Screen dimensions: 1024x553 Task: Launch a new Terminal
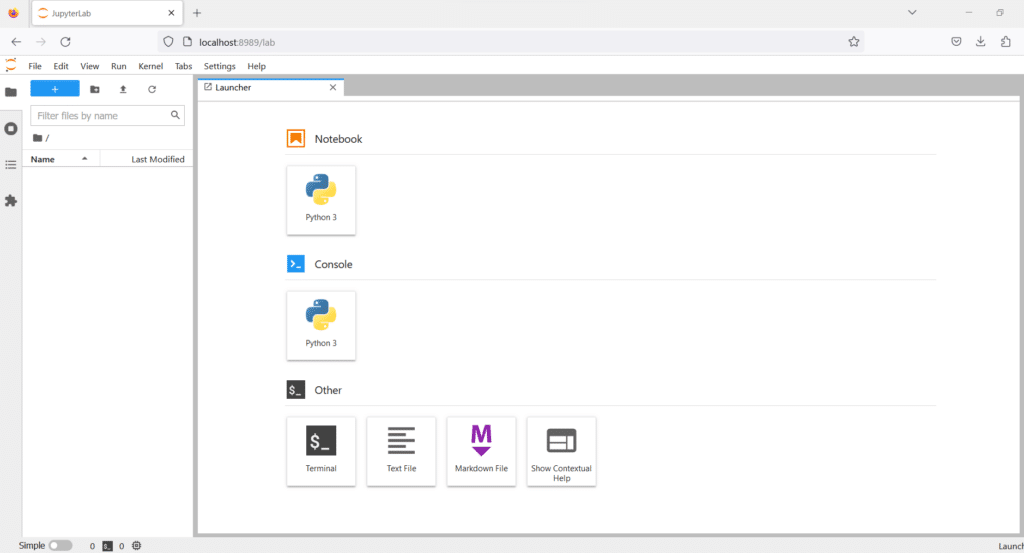[x=321, y=451]
